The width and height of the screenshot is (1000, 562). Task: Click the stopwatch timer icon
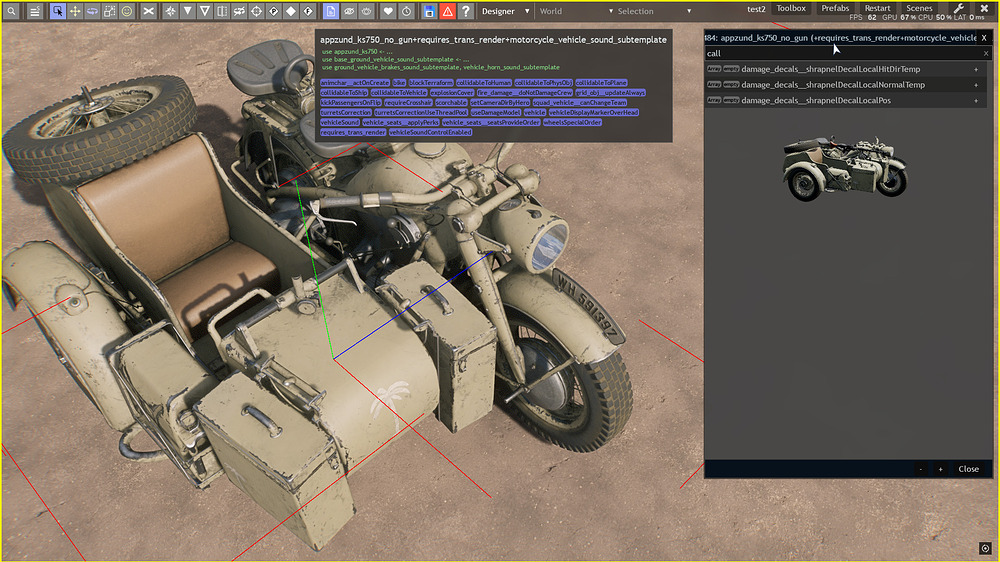(x=406, y=11)
